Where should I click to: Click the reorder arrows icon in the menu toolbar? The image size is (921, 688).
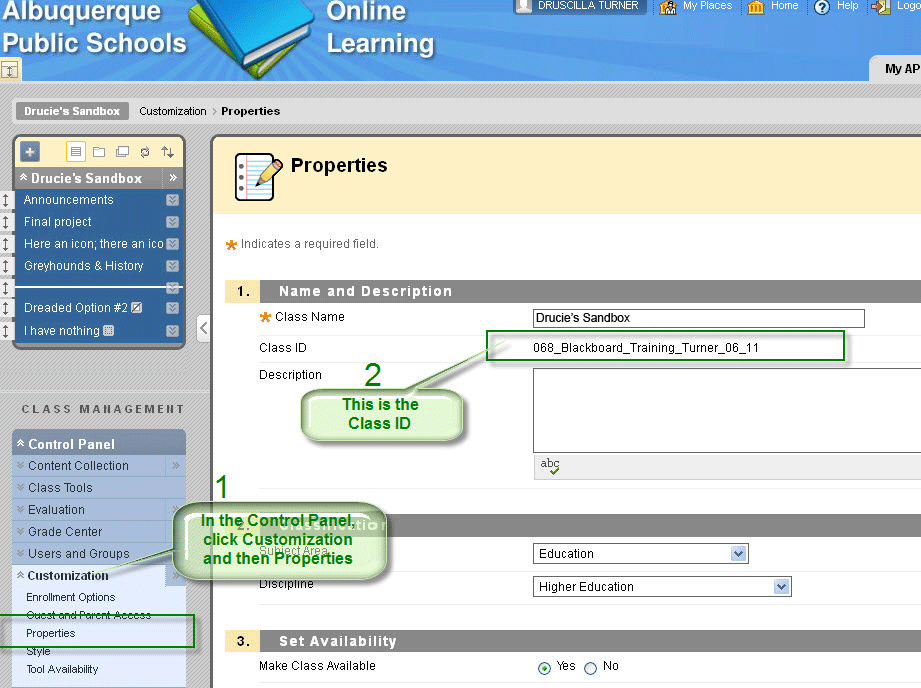(x=167, y=152)
